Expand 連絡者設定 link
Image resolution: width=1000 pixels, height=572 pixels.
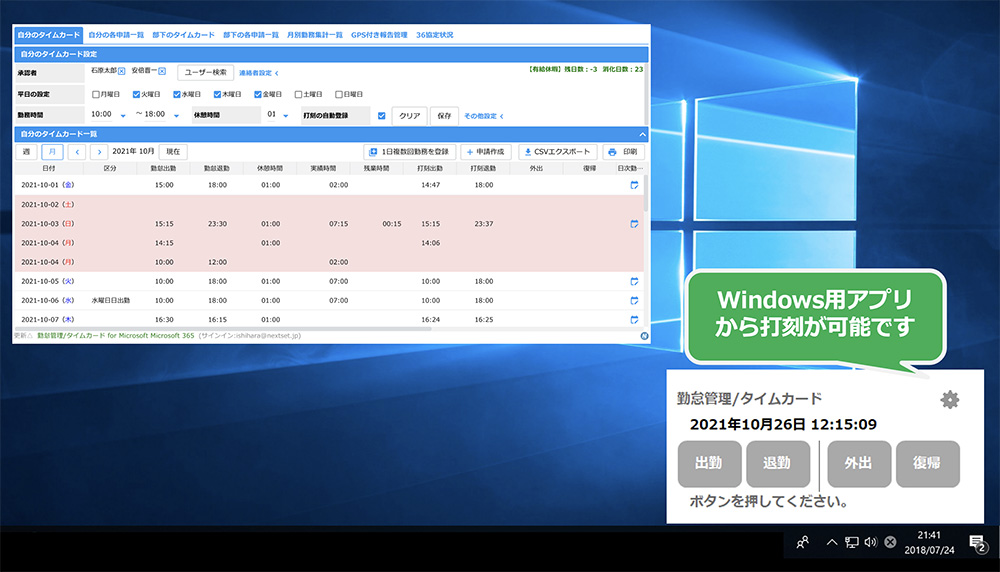click(258, 73)
